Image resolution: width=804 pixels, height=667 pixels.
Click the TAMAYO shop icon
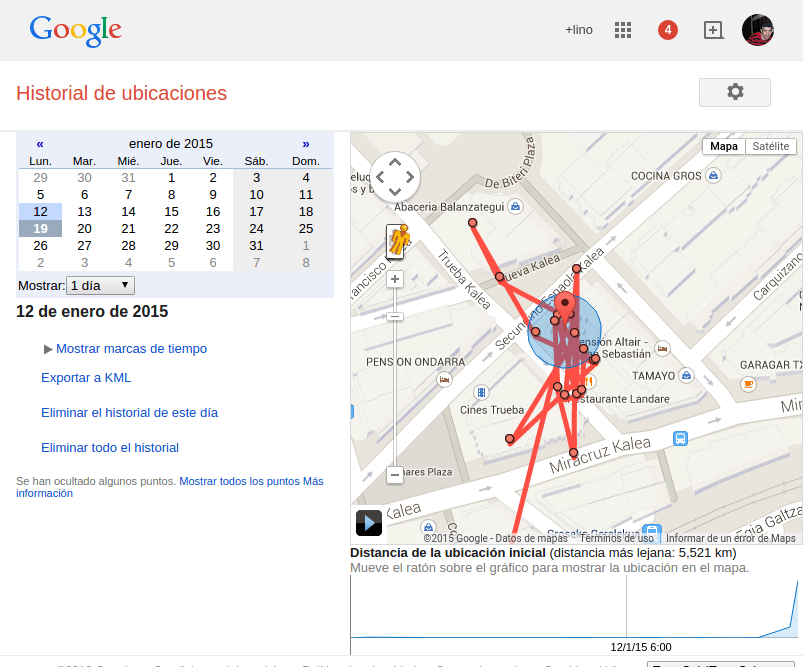point(686,376)
